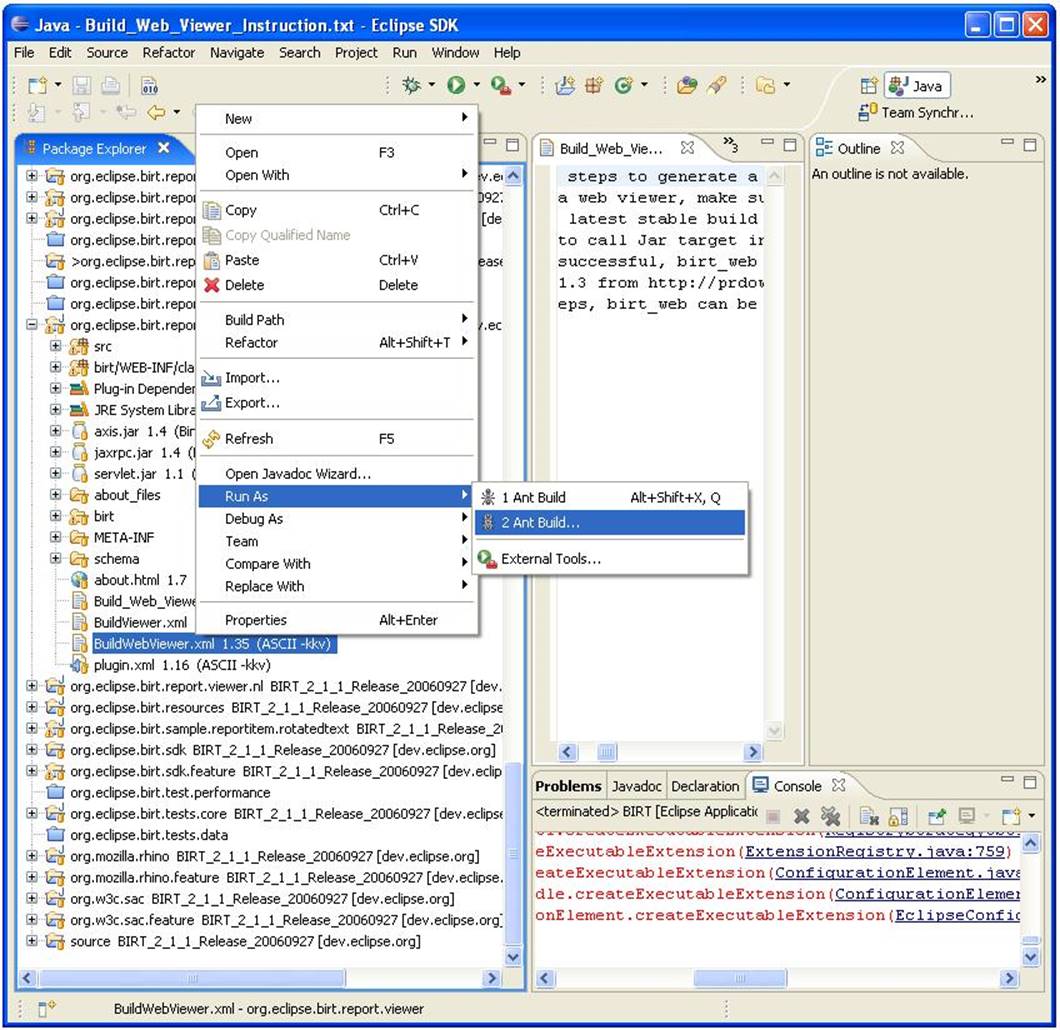
Task: Toggle the Pin Console icon
Action: (937, 817)
